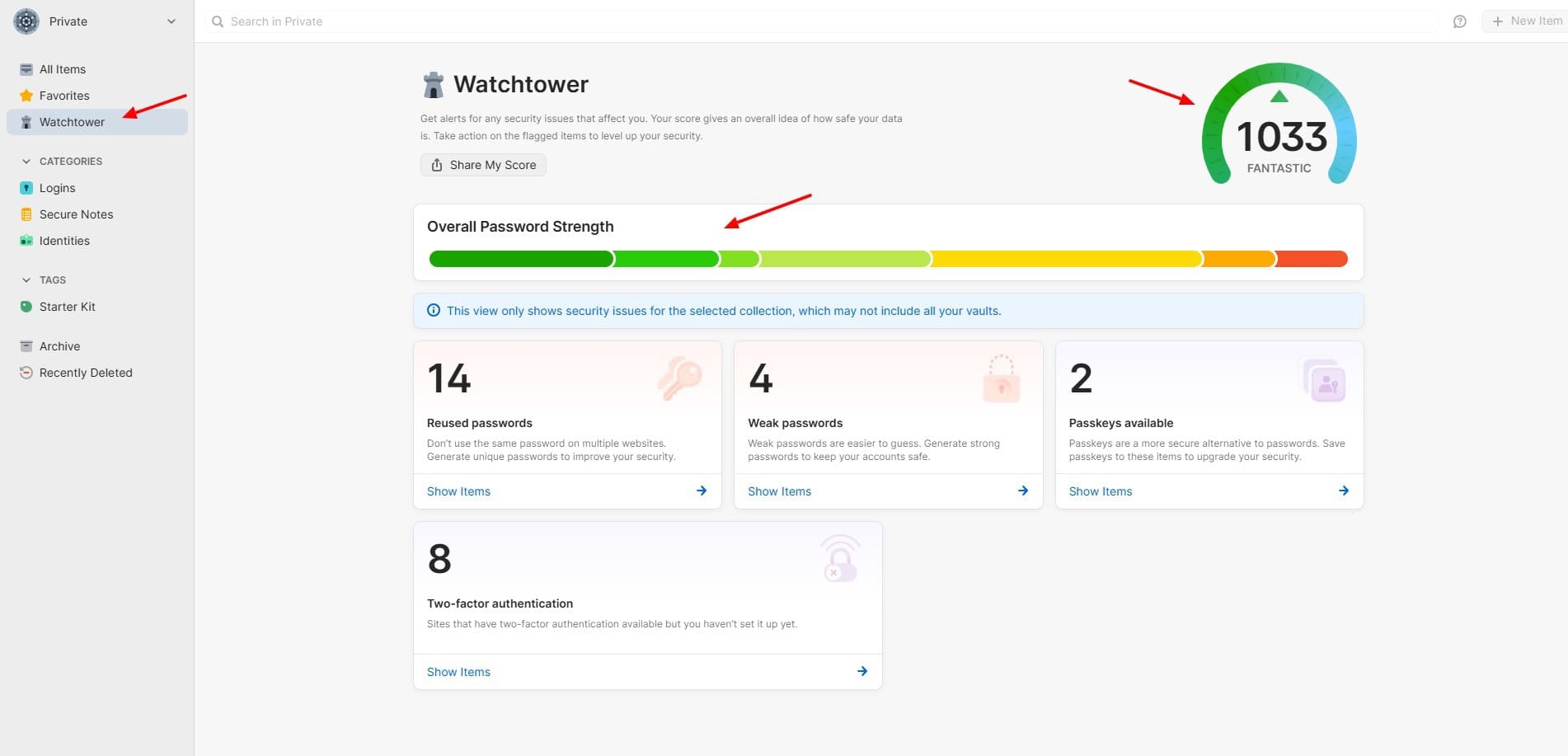Click the Favorites star icon
The height and width of the screenshot is (756, 1568).
26,96
